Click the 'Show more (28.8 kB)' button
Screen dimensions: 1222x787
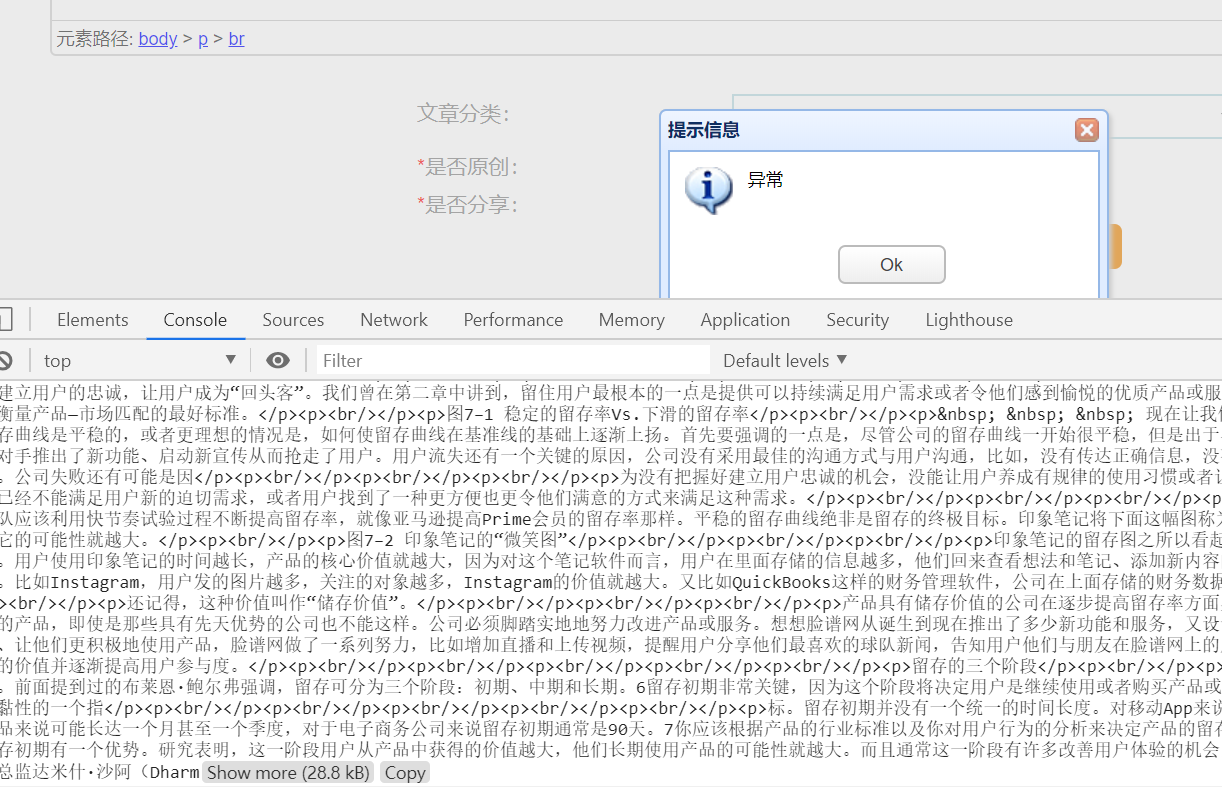(x=288, y=772)
